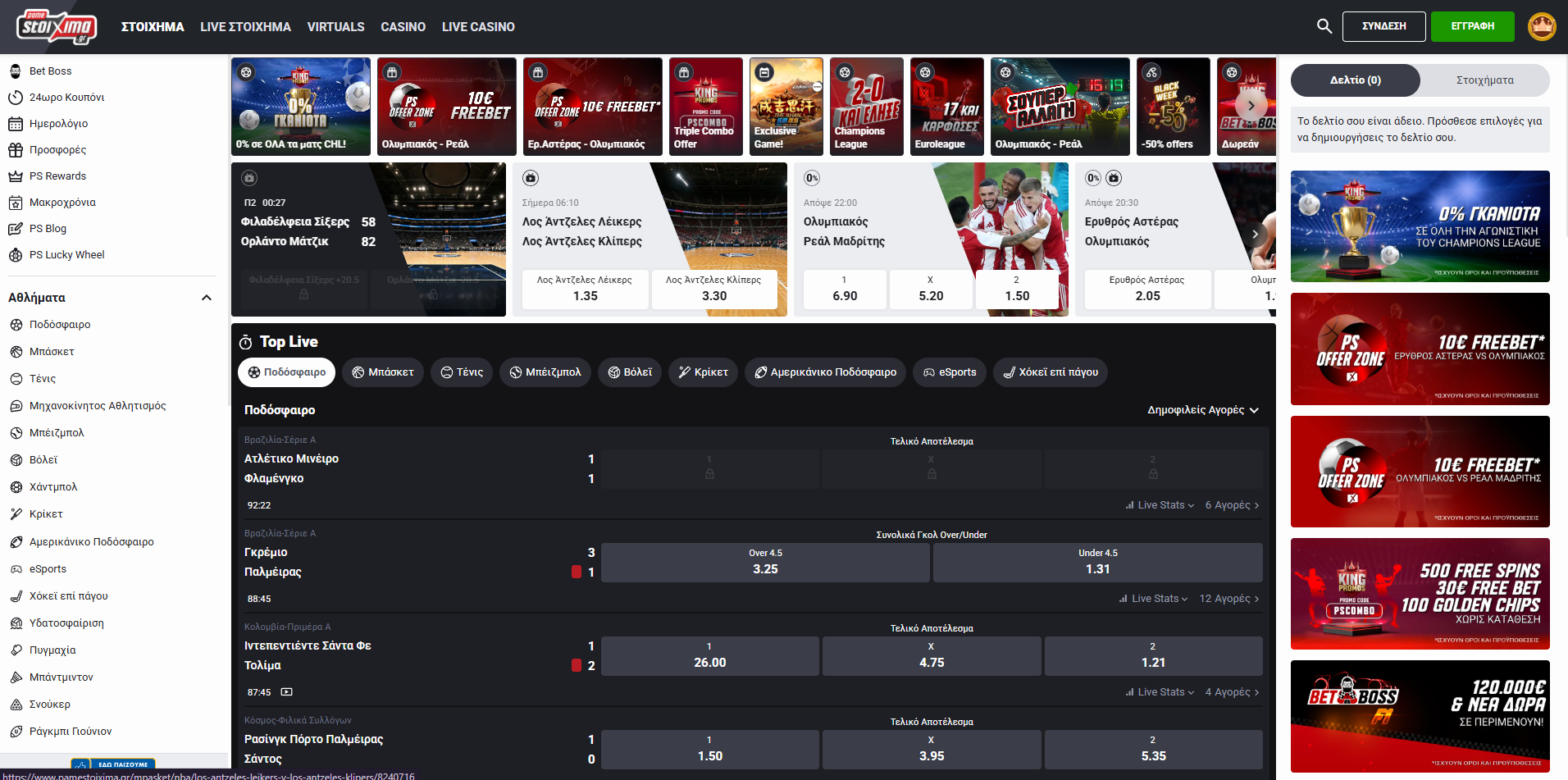Click live stream icon next to 87:45
This screenshot has height=780, width=1568.
click(x=286, y=692)
